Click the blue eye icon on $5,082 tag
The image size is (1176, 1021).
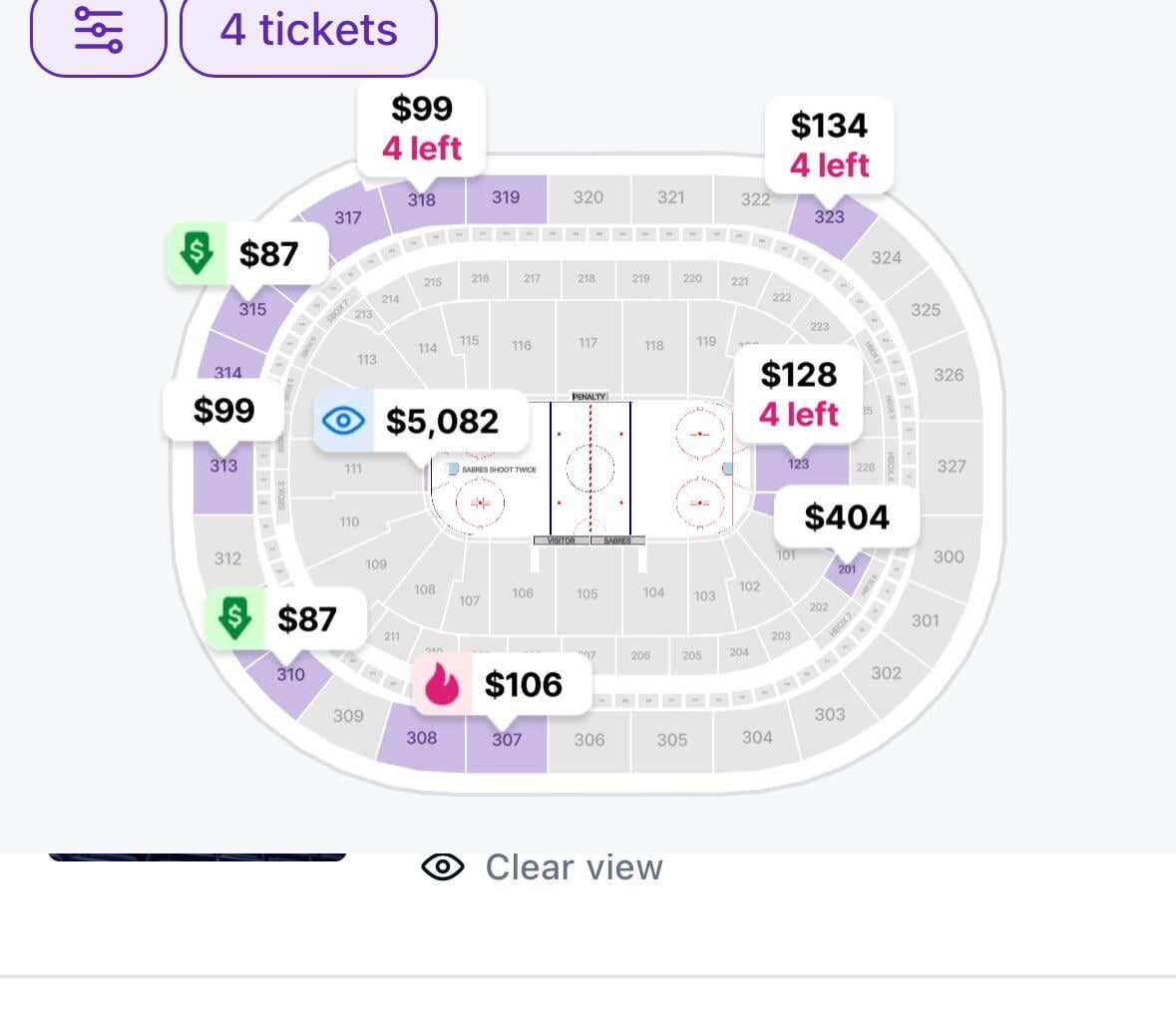coord(343,421)
